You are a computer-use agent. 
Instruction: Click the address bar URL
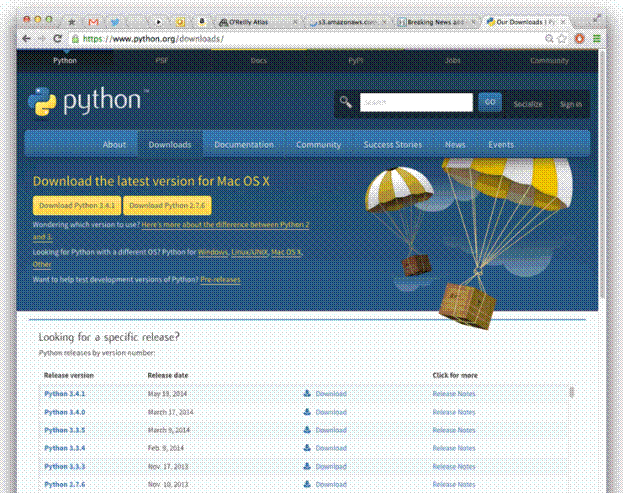[x=153, y=39]
